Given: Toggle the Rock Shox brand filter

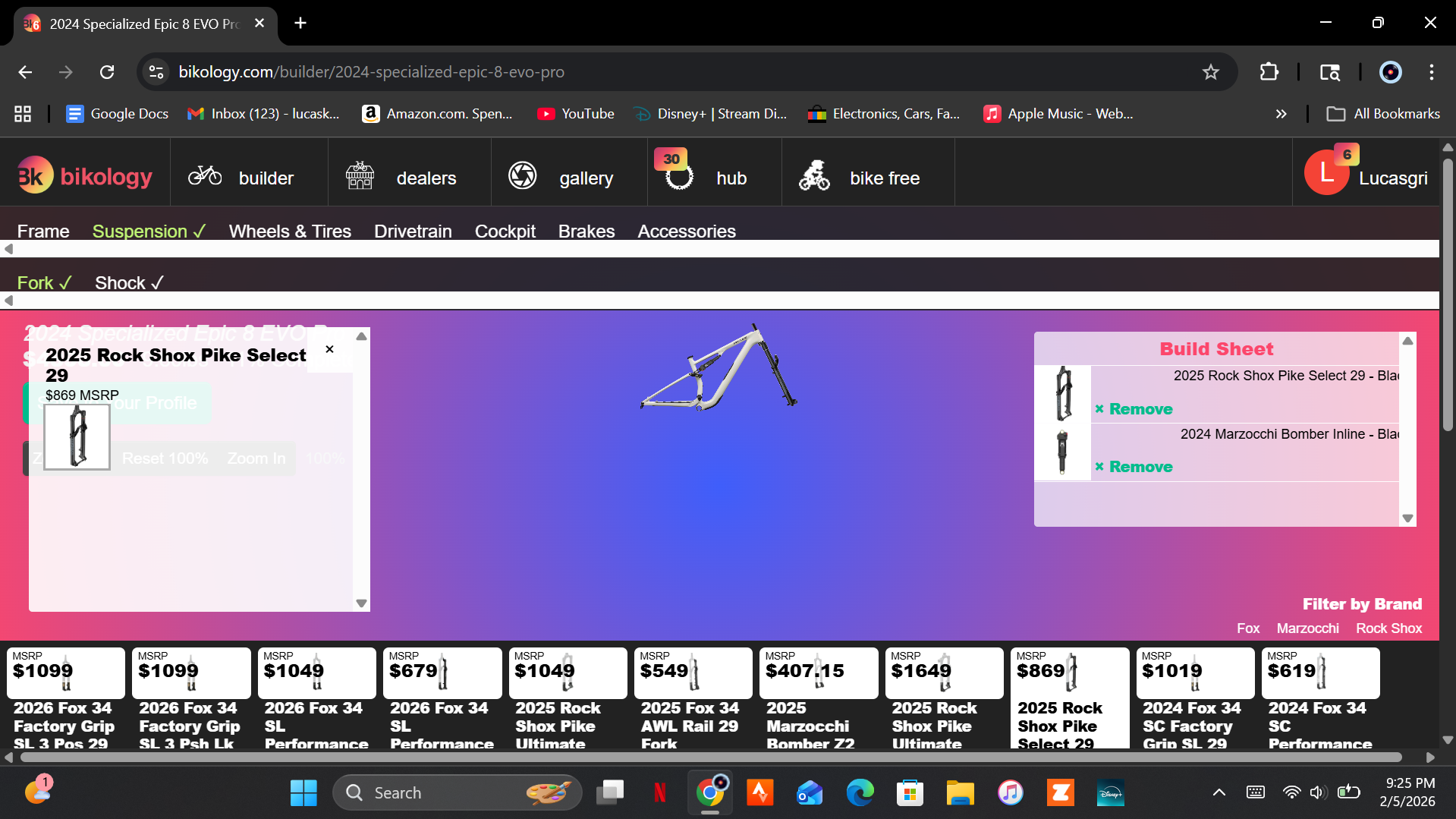Looking at the screenshot, I should [x=1388, y=628].
